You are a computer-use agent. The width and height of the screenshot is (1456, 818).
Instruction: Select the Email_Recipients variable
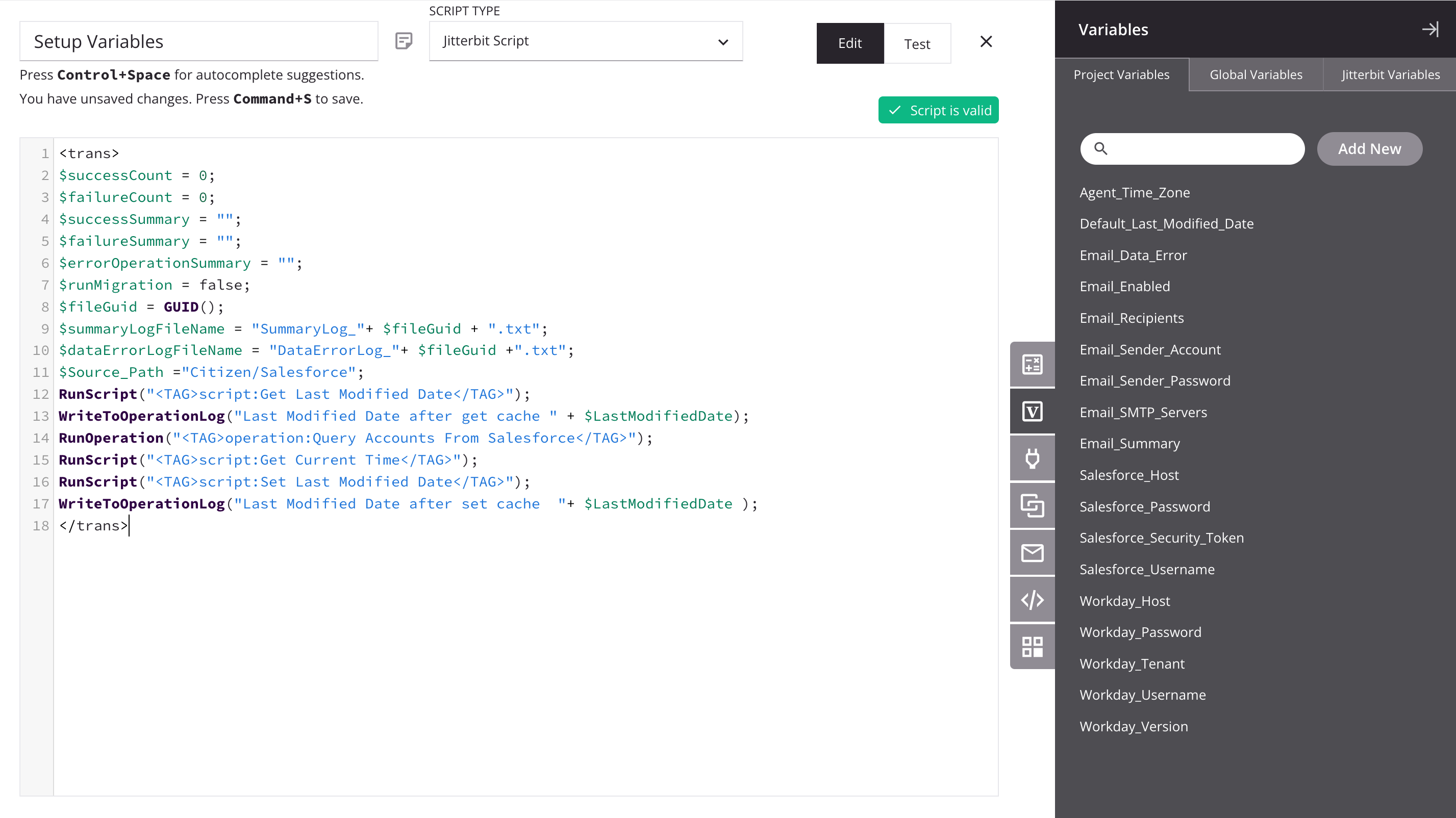[1132, 317]
